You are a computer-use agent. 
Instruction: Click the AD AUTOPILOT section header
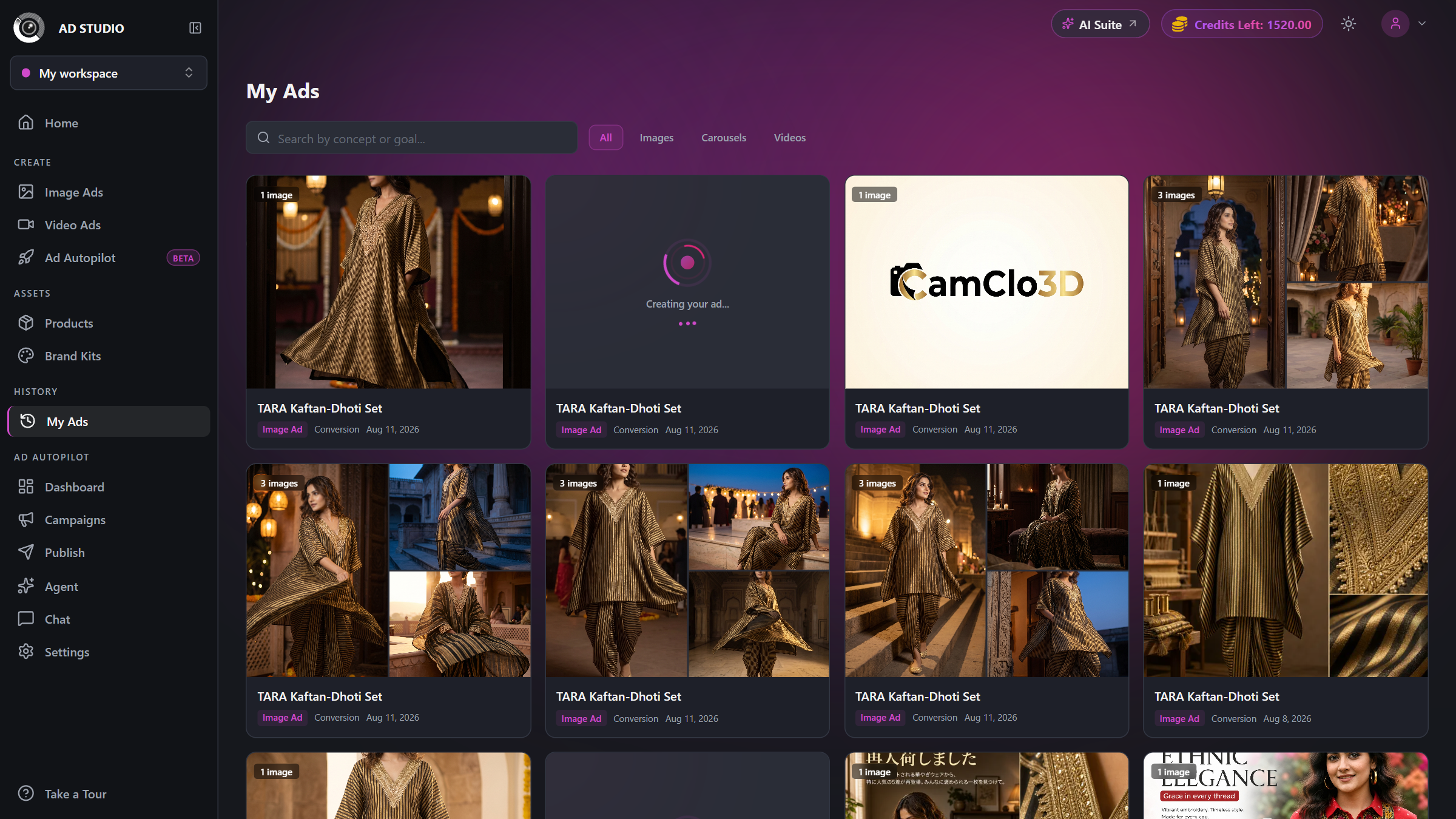52,457
